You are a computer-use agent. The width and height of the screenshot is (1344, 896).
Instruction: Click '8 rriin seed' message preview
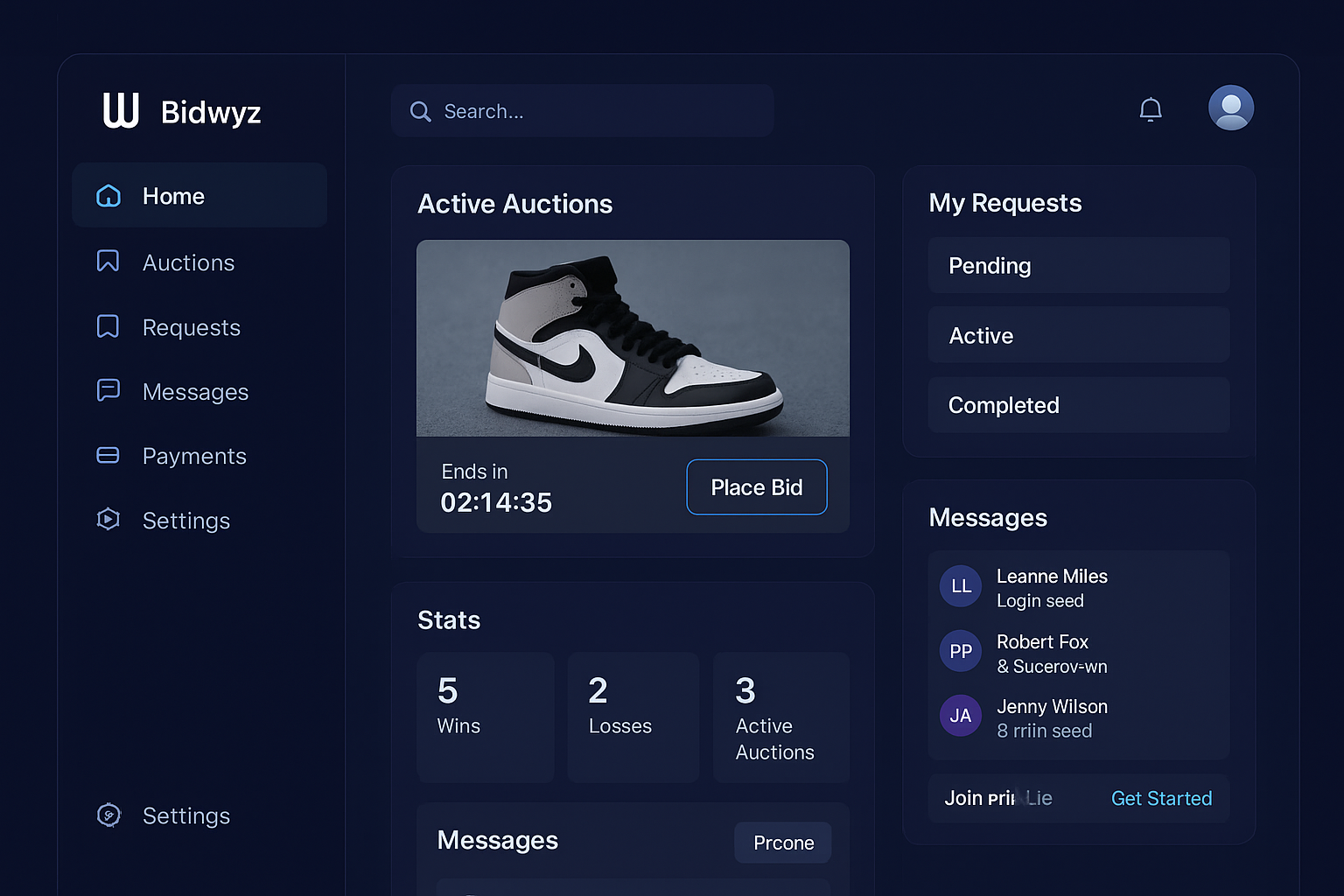(x=1045, y=731)
